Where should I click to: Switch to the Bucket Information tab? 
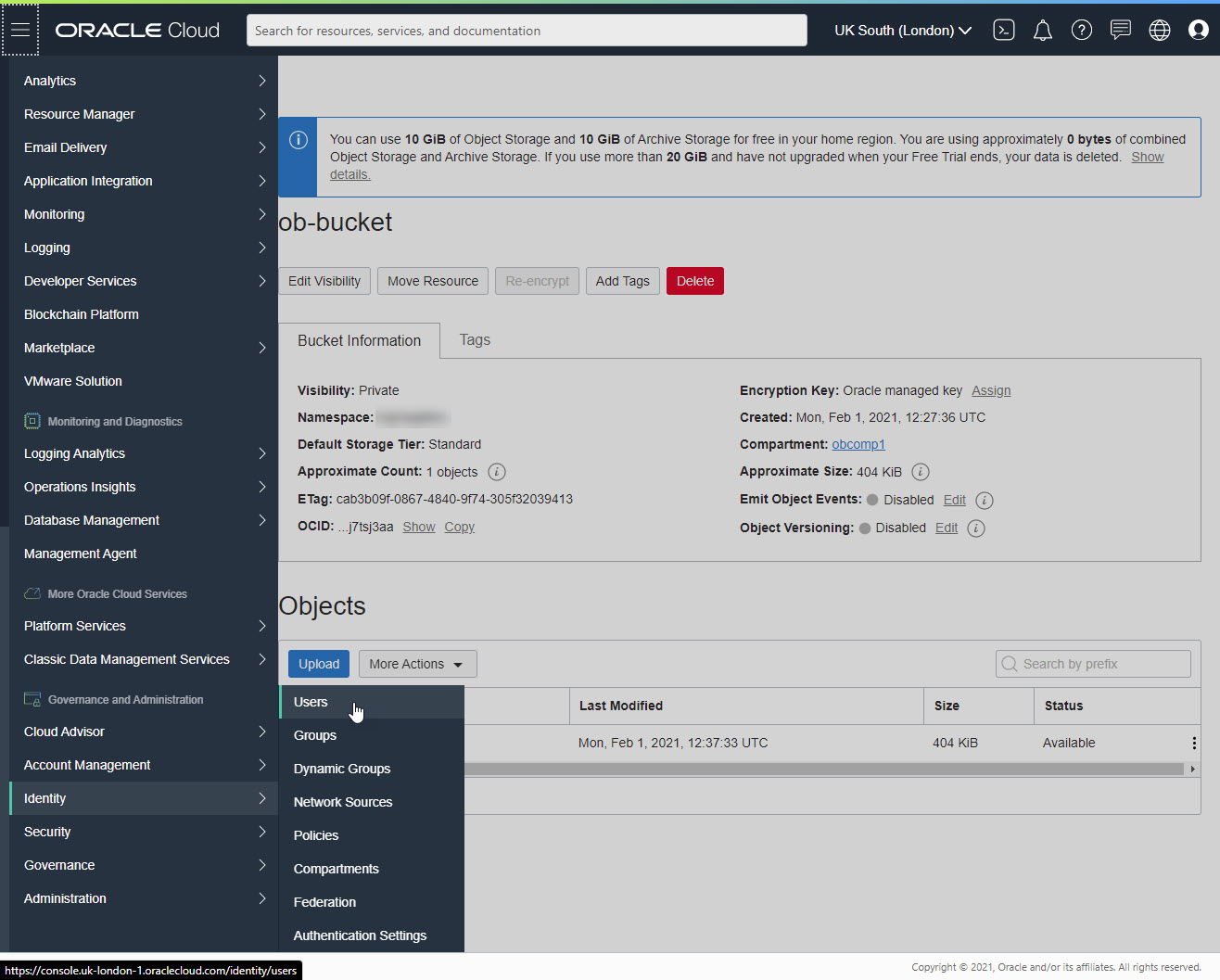[360, 341]
